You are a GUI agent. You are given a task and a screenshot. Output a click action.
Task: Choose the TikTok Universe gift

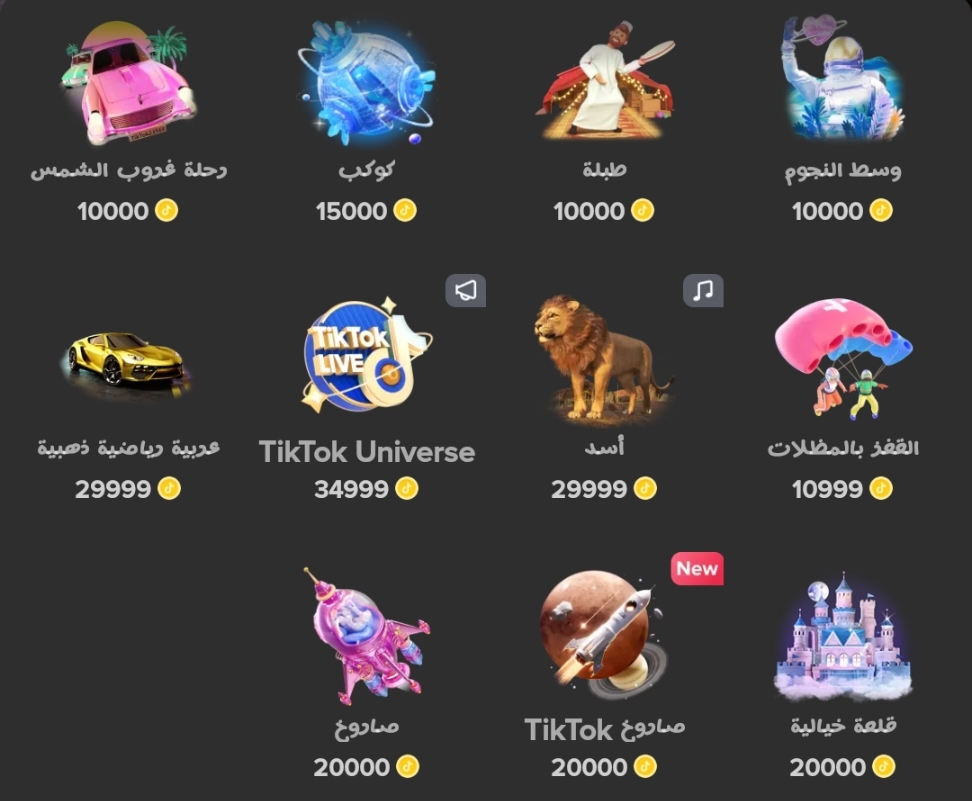[367, 355]
